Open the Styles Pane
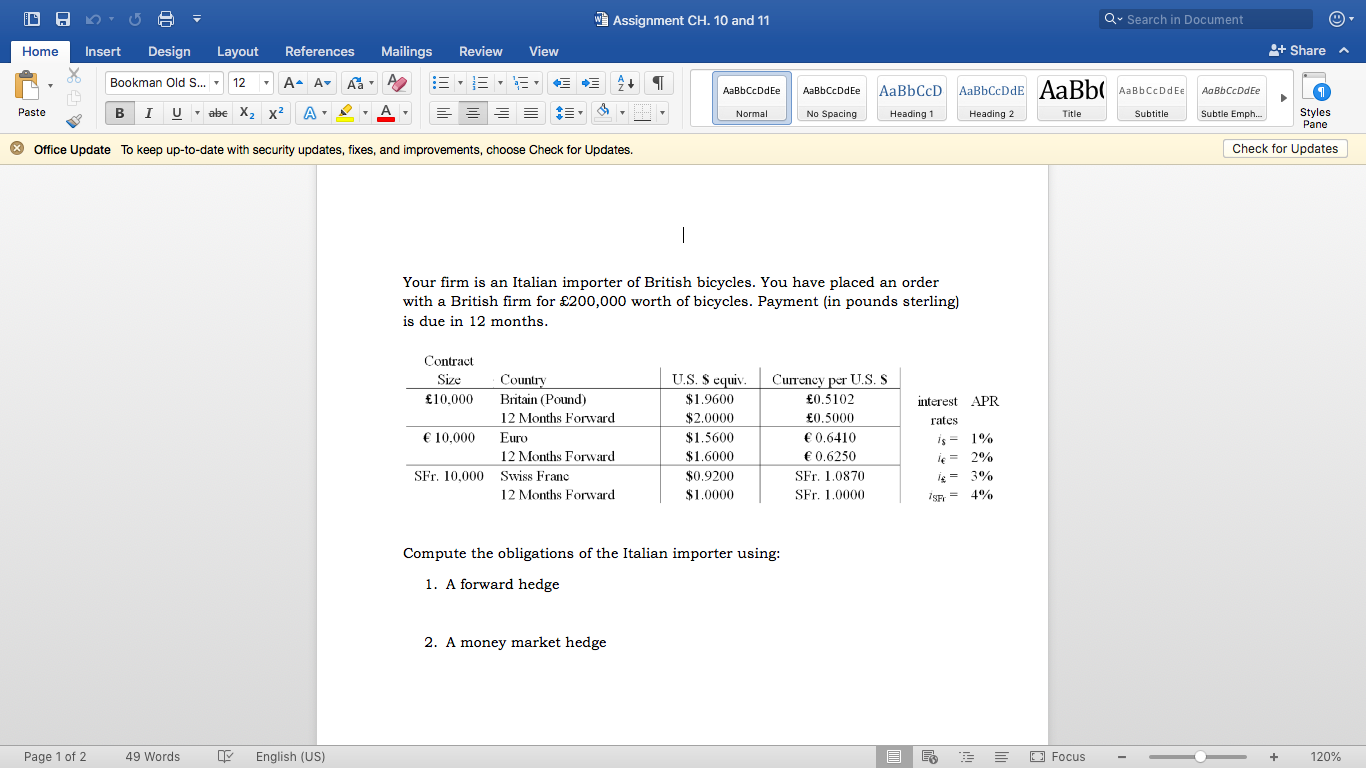Screen dimensions: 1366x768 coord(1315,99)
